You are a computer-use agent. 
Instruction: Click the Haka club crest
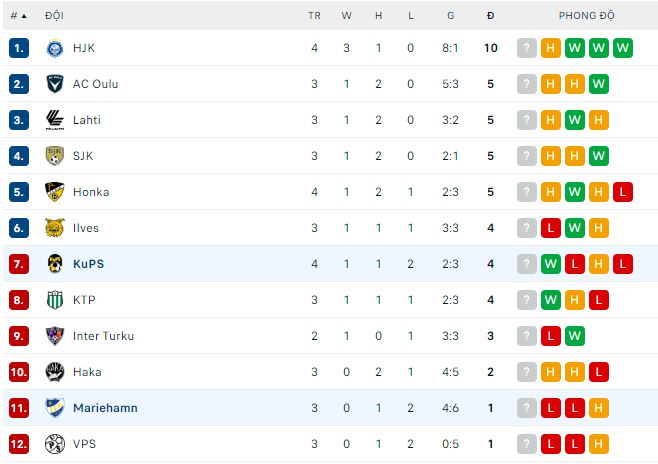tap(55, 372)
